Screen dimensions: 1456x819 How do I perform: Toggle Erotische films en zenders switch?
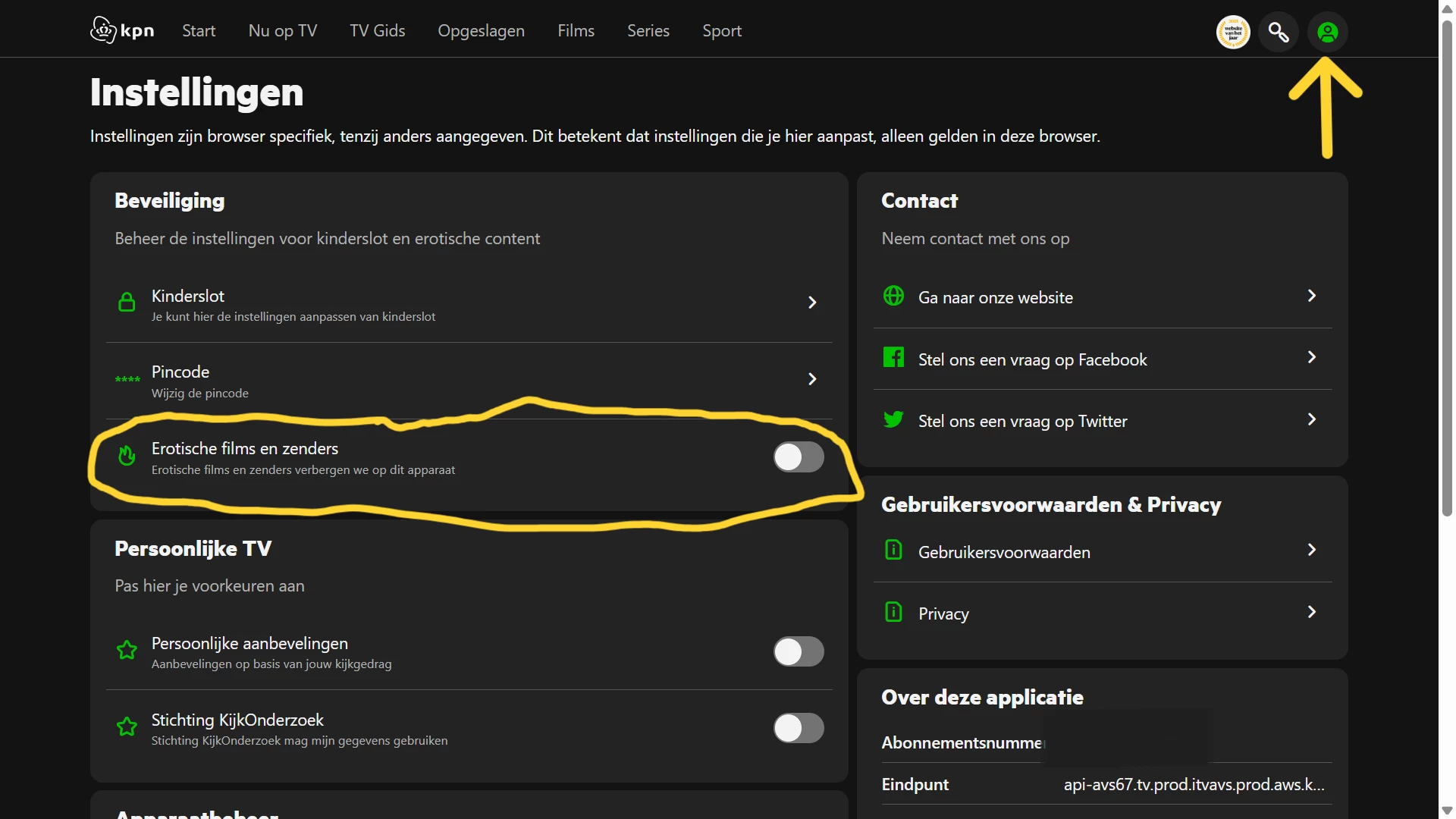(x=799, y=457)
